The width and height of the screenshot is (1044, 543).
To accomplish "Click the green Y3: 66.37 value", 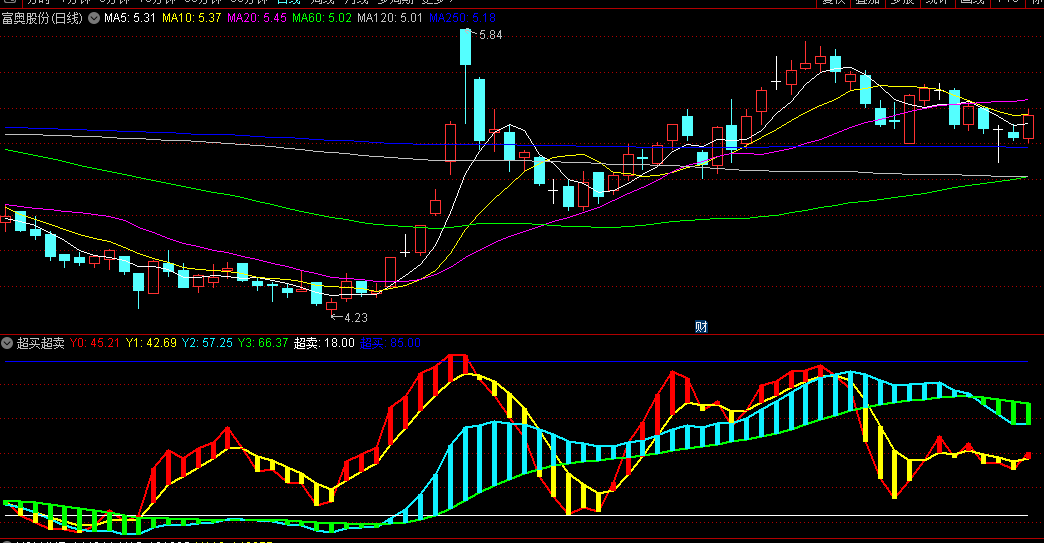I will pyautogui.click(x=263, y=343).
